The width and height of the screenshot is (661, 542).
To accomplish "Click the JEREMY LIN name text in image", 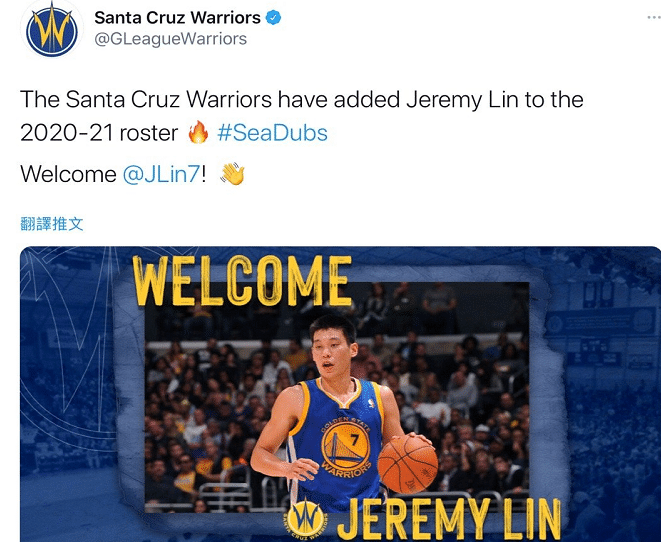I will coord(449,519).
